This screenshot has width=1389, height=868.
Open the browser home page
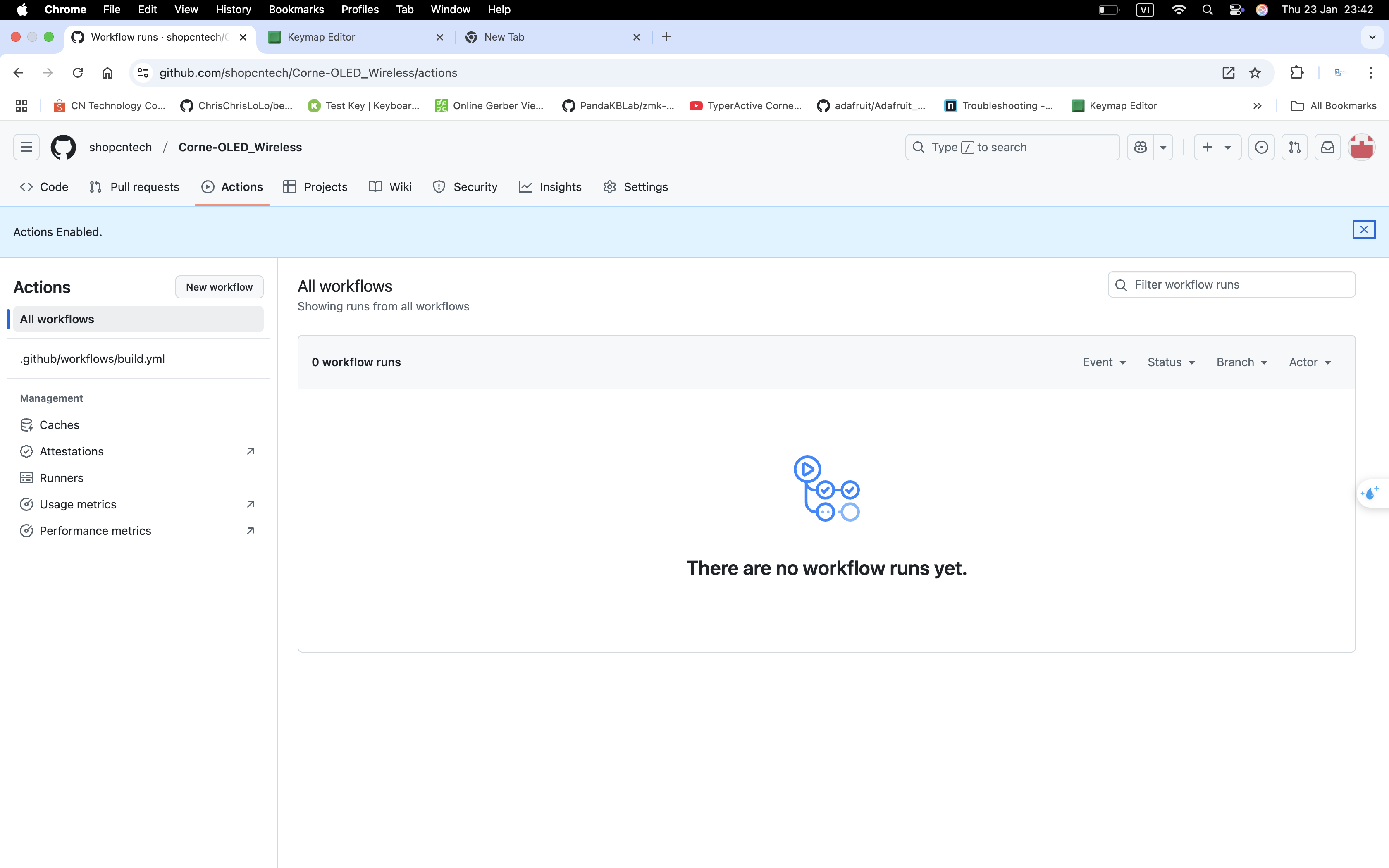pos(107,72)
